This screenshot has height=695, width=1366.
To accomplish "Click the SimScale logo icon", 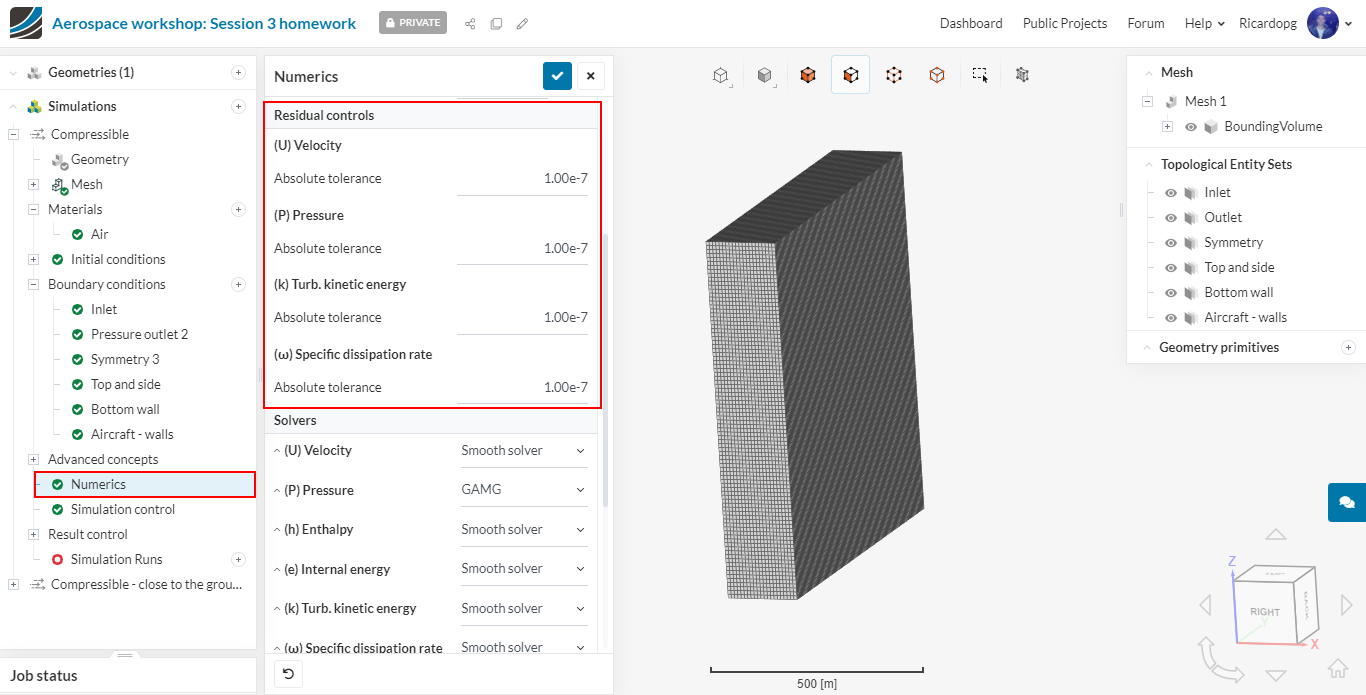I will click(x=26, y=23).
